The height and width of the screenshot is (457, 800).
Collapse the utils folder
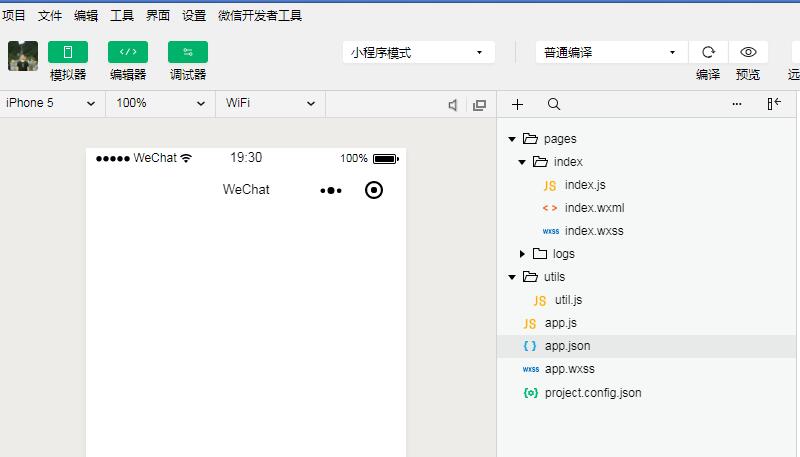coord(512,277)
